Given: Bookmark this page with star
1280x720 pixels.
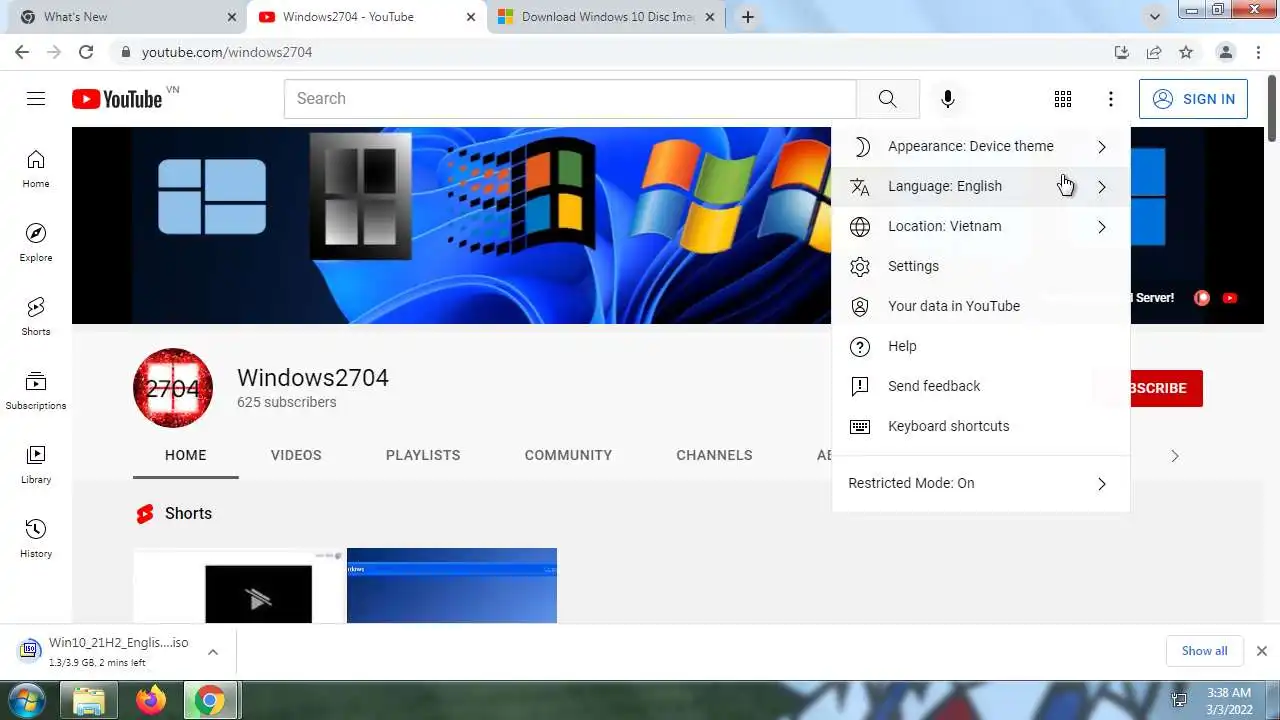Looking at the screenshot, I should (1186, 52).
